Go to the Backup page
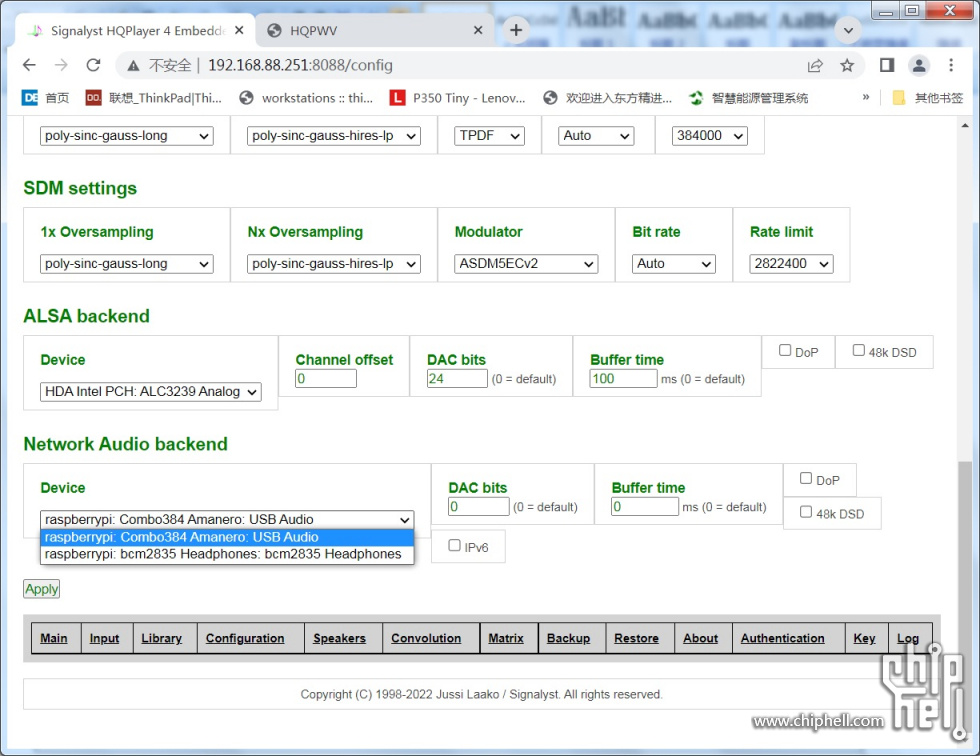Image resolution: width=980 pixels, height=756 pixels. (568, 638)
